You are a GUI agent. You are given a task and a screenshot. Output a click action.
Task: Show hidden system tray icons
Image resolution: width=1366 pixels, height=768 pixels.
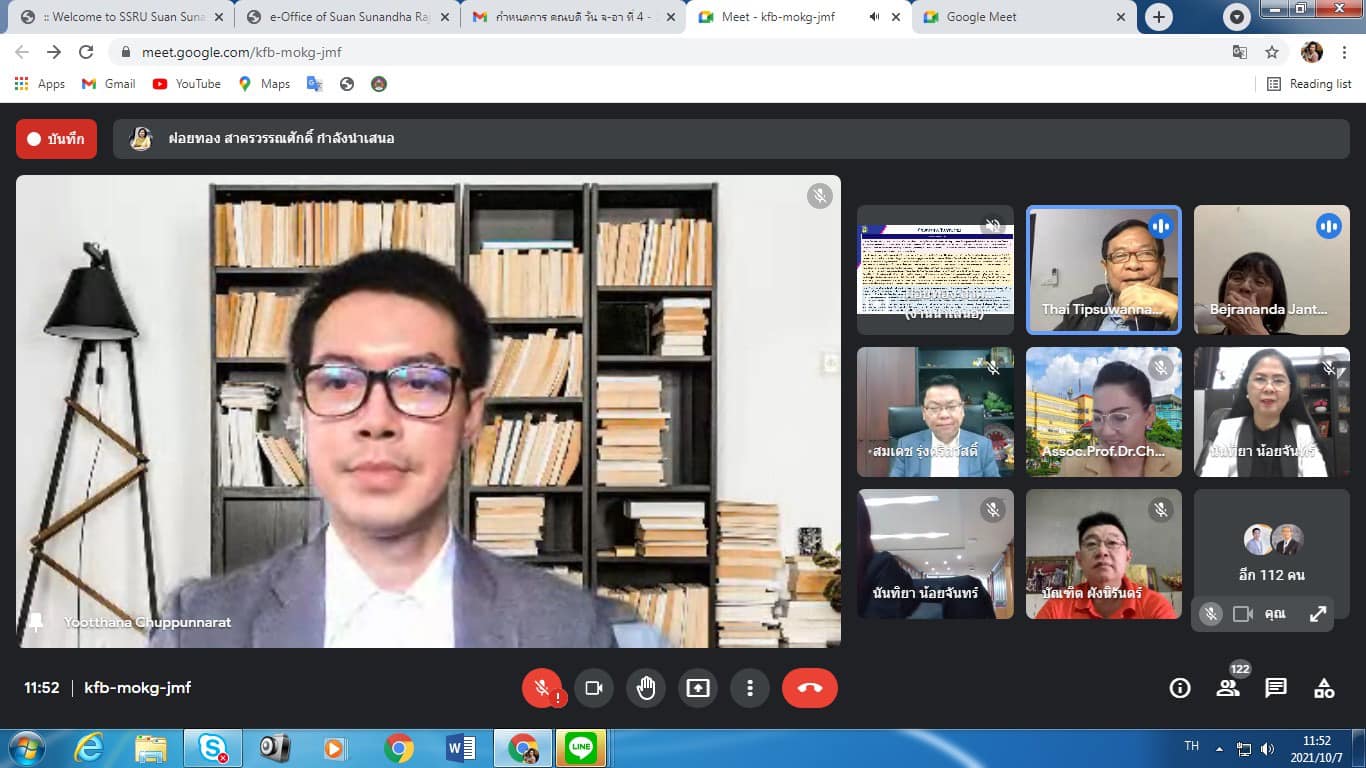pyautogui.click(x=1219, y=748)
